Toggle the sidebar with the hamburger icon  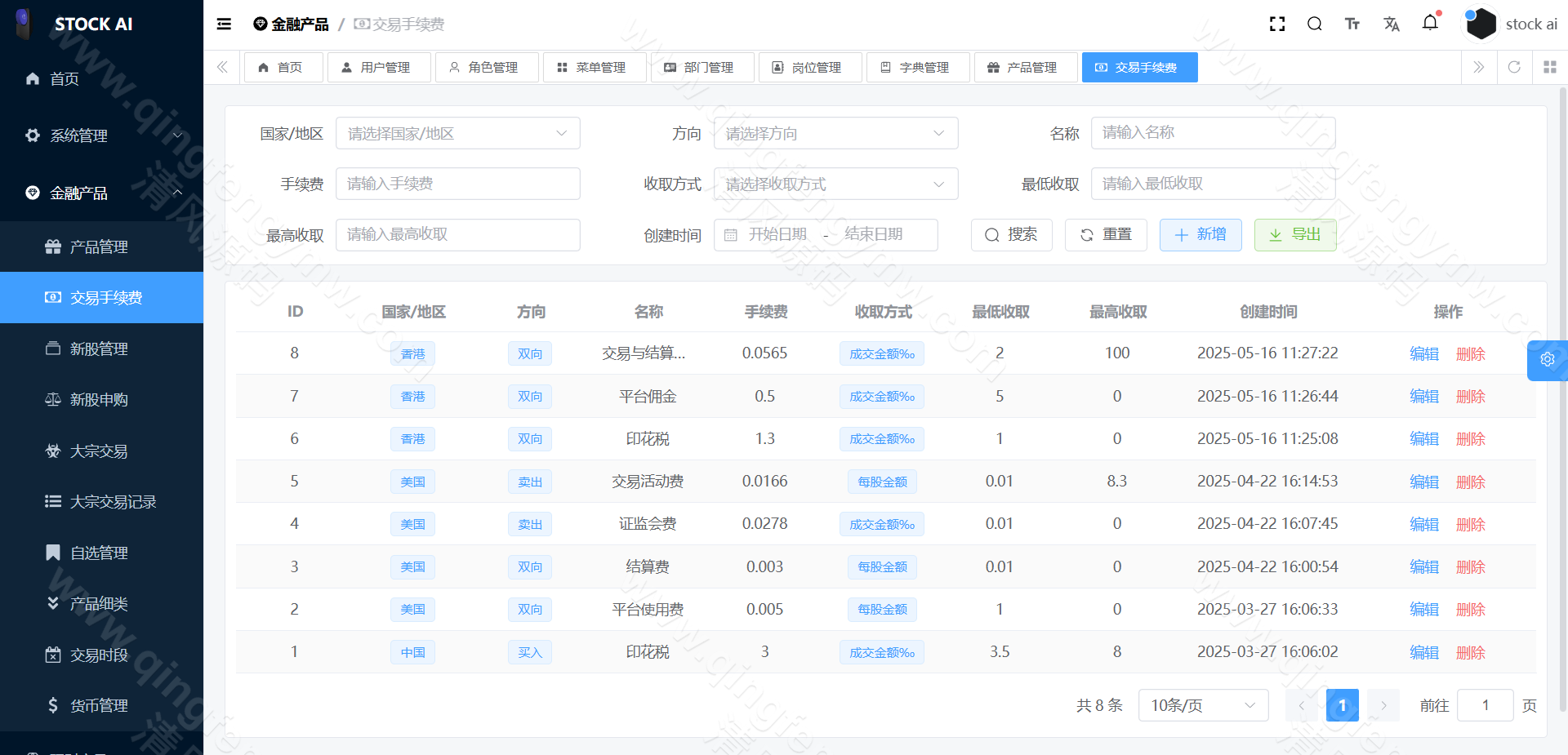(x=223, y=24)
